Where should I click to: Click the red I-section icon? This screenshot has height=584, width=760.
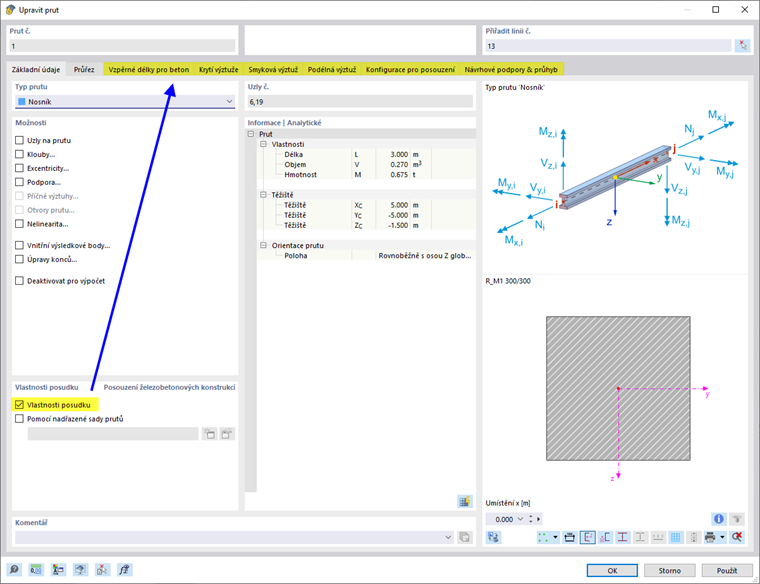coord(623,537)
